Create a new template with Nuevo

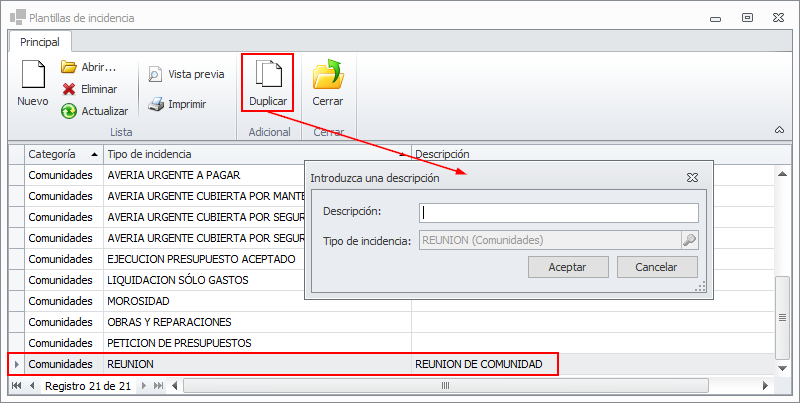pyautogui.click(x=33, y=83)
